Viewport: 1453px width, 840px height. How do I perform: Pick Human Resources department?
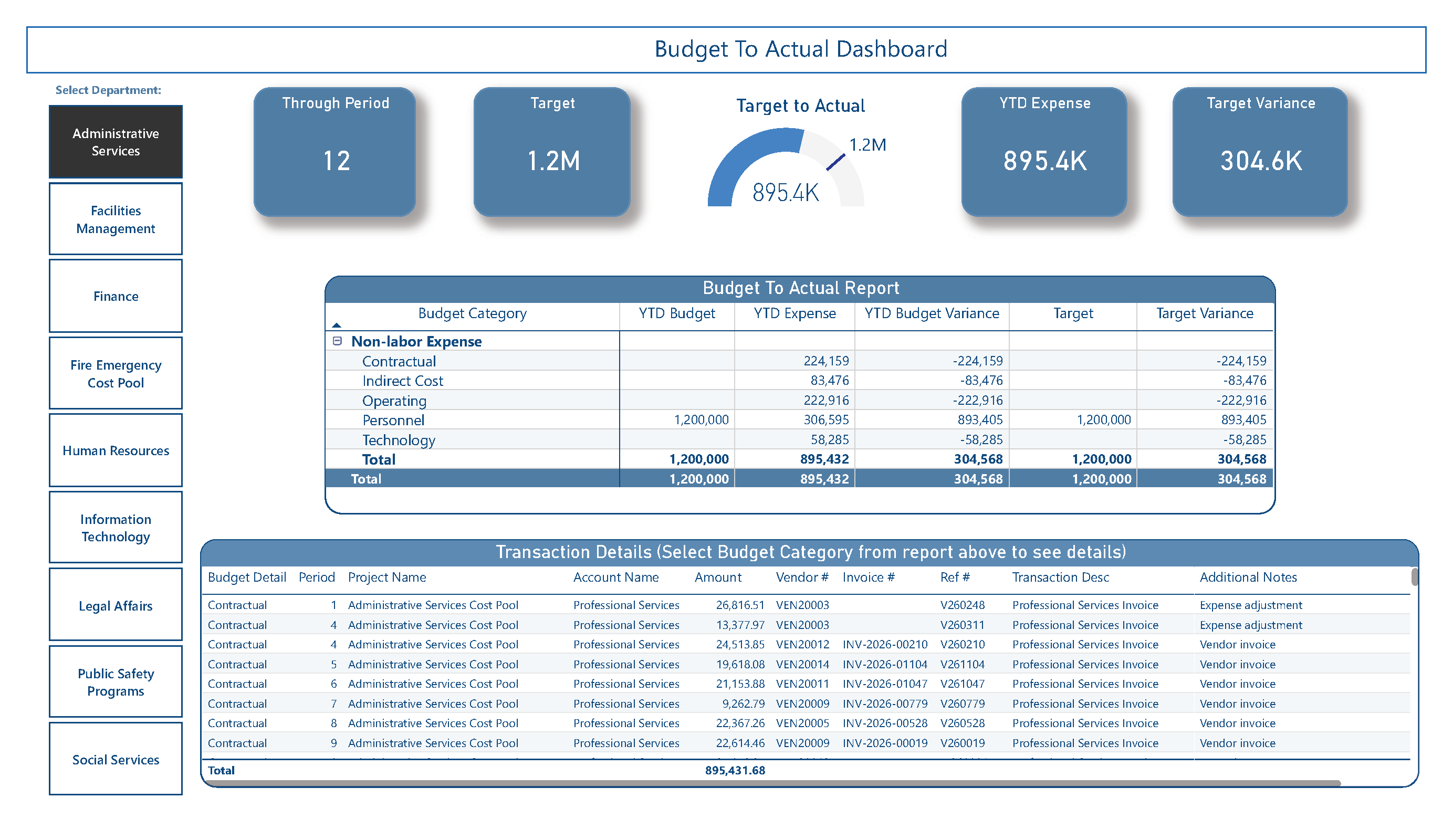tap(116, 450)
